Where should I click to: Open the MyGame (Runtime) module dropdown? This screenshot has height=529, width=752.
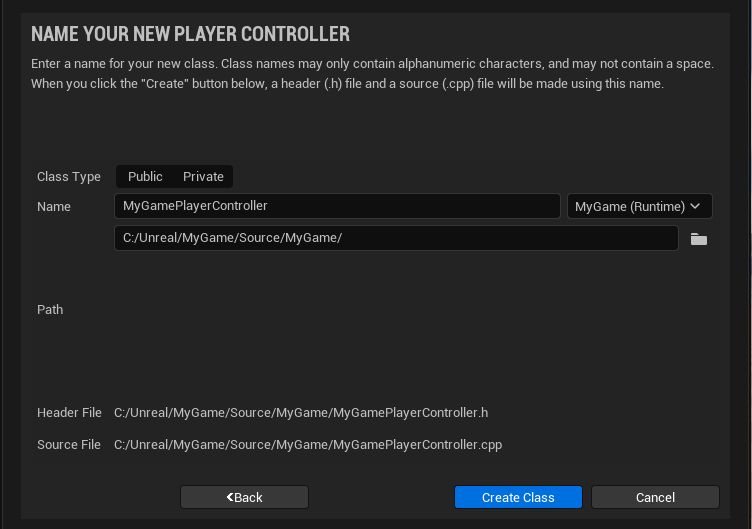(638, 206)
